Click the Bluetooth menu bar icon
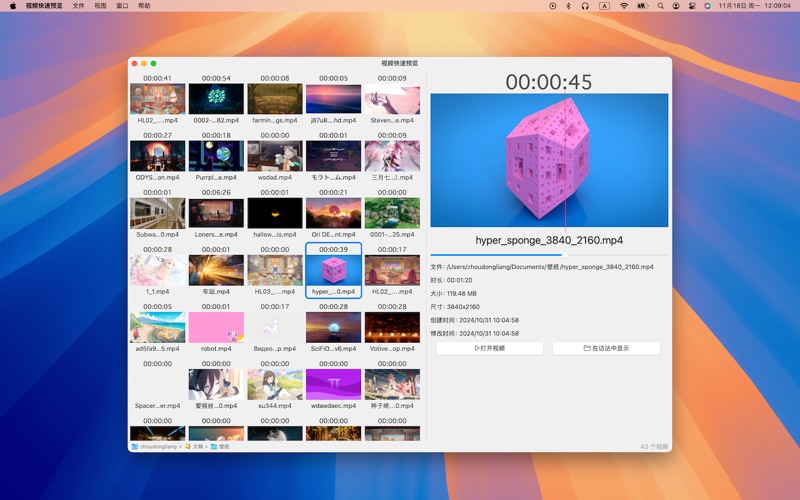 568,5
